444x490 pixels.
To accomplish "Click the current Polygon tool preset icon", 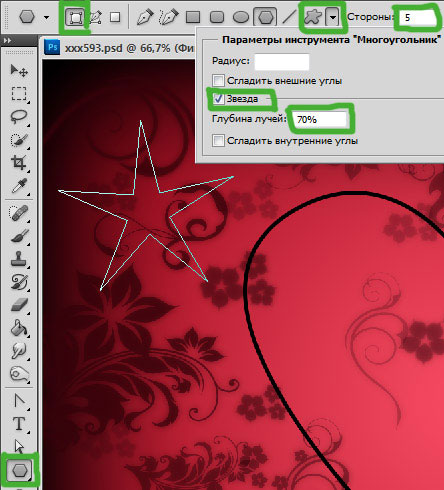I will coord(27,17).
